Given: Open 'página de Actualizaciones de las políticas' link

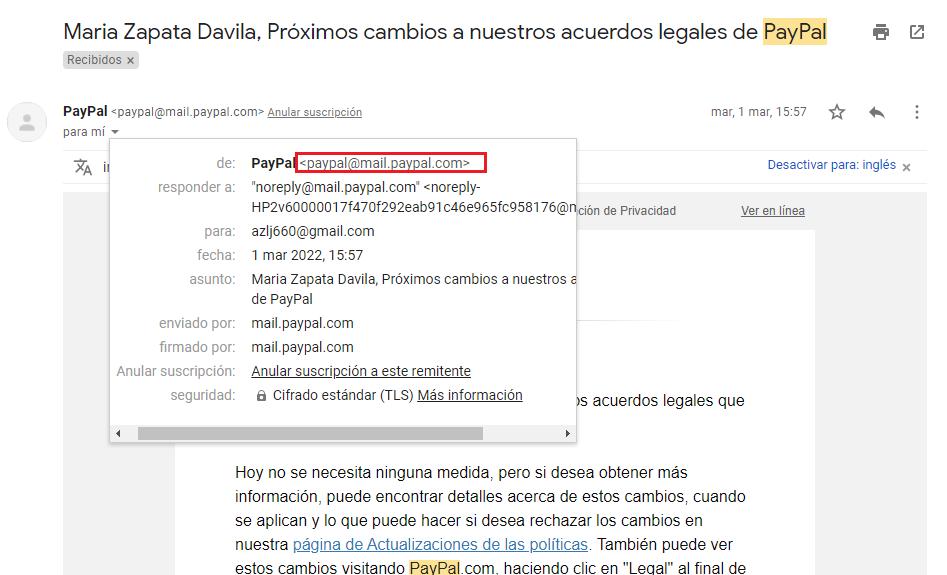Looking at the screenshot, I should point(440,545).
